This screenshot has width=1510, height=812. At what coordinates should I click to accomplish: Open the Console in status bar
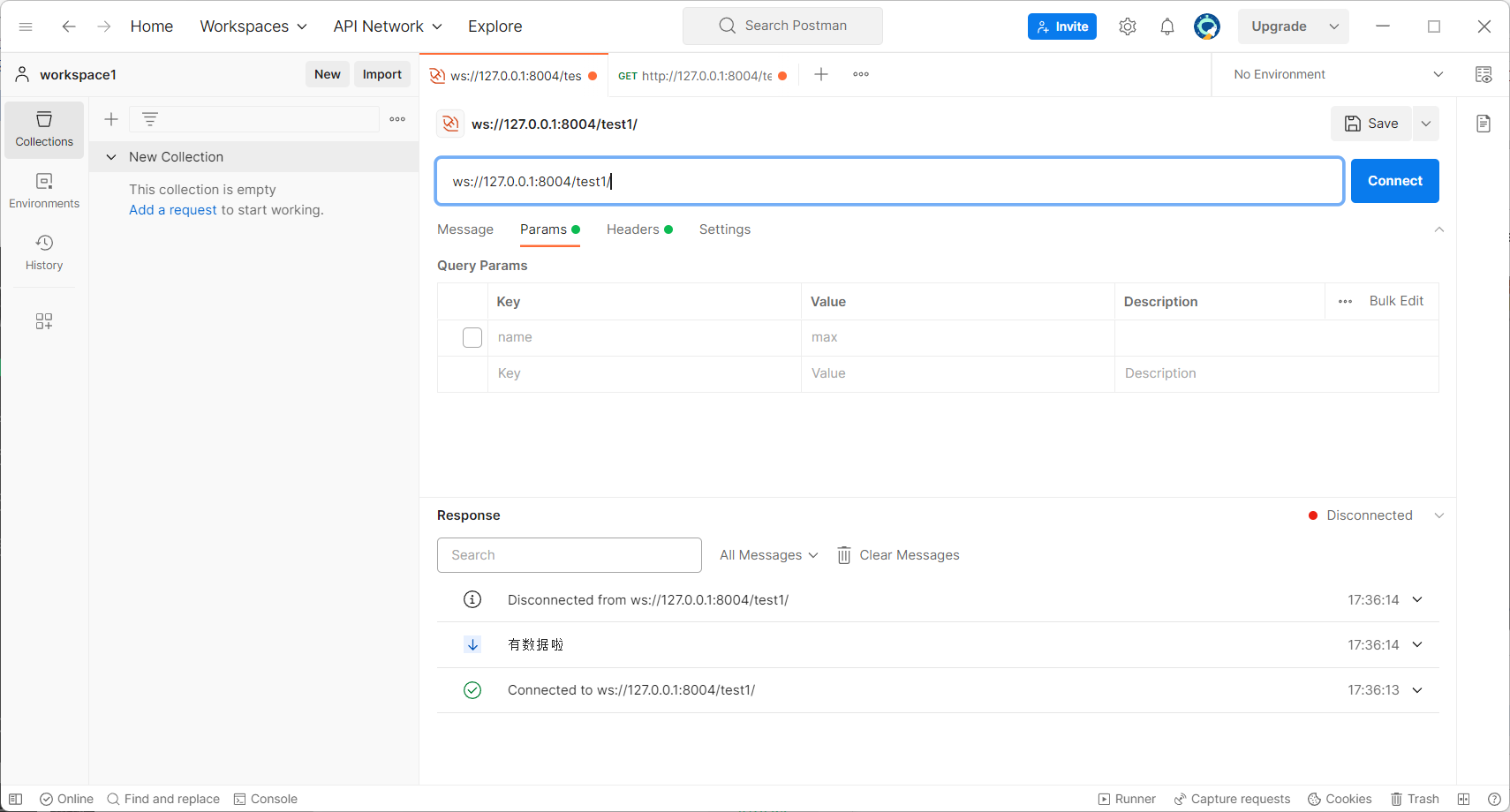(265, 799)
